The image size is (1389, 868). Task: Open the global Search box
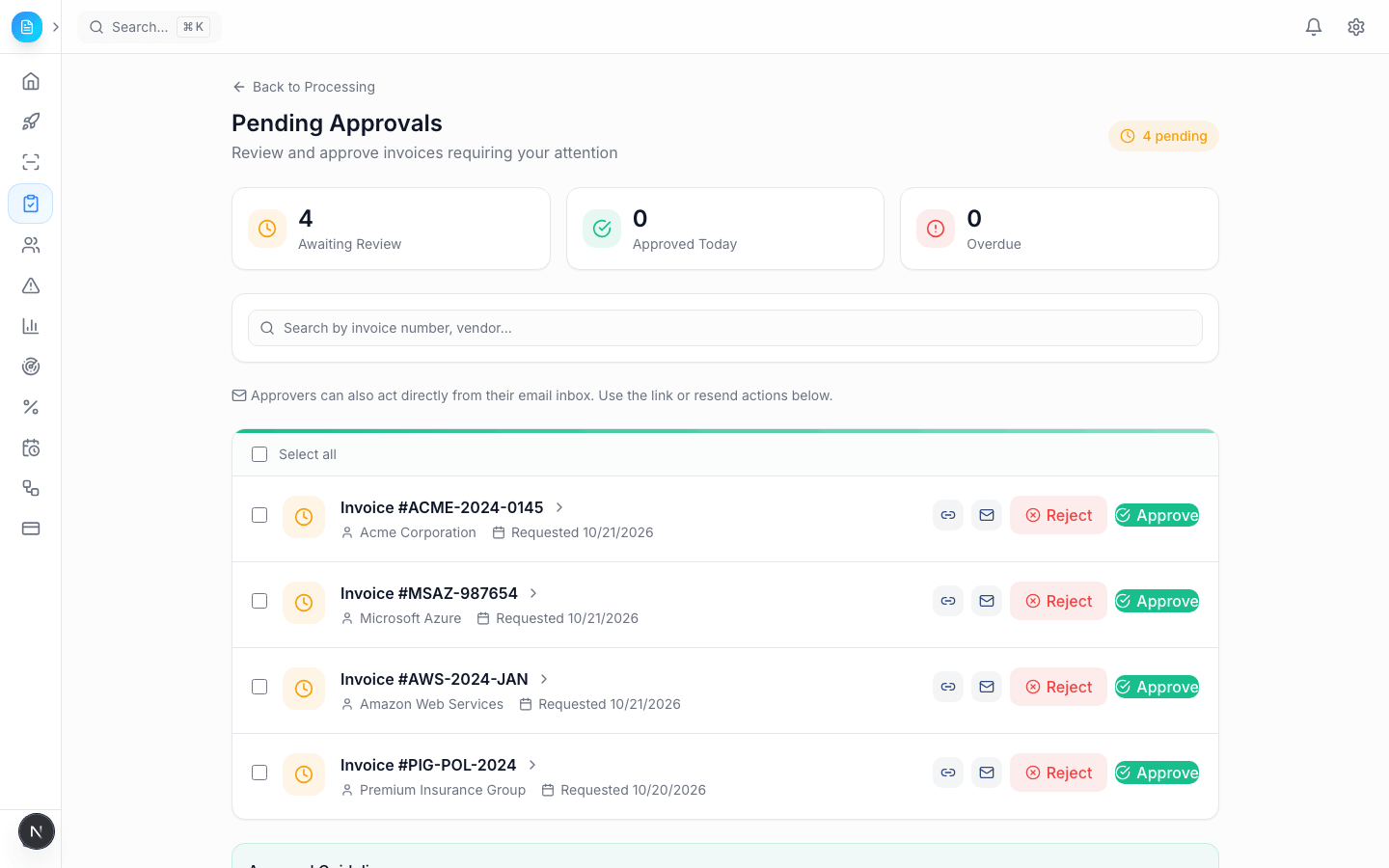point(150,27)
